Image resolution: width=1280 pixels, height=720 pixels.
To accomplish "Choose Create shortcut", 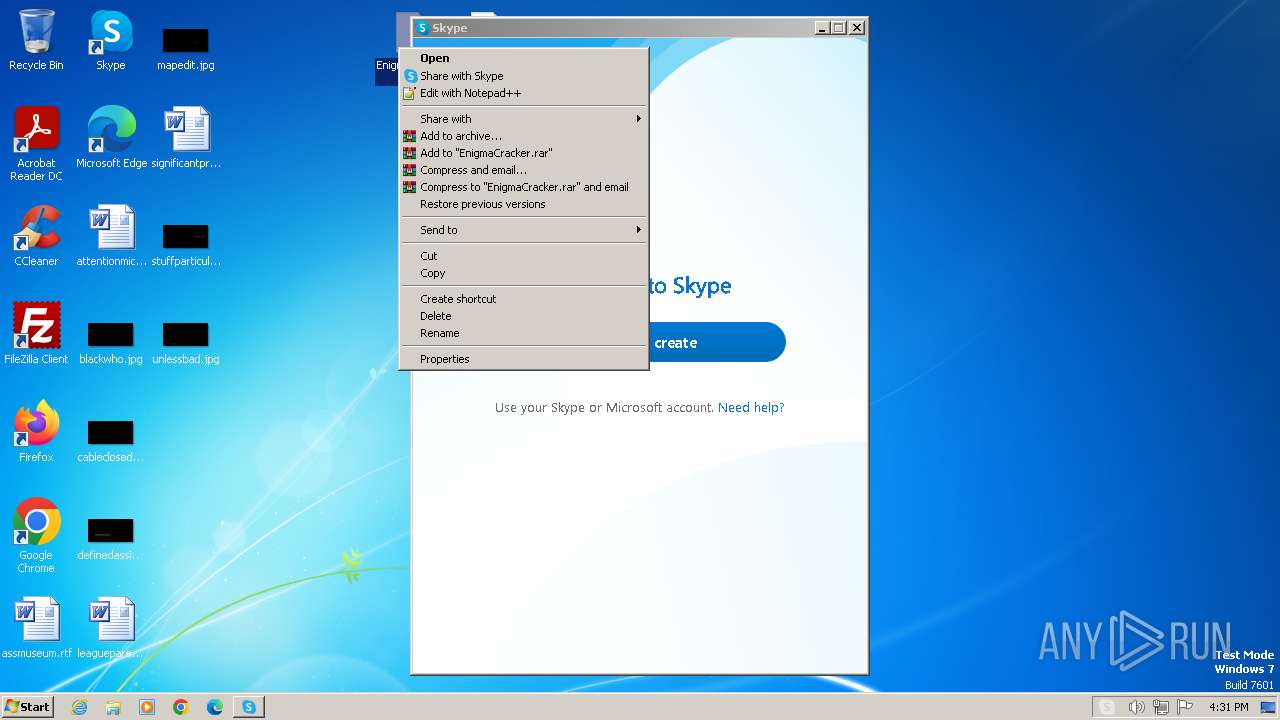I will click(x=523, y=299).
